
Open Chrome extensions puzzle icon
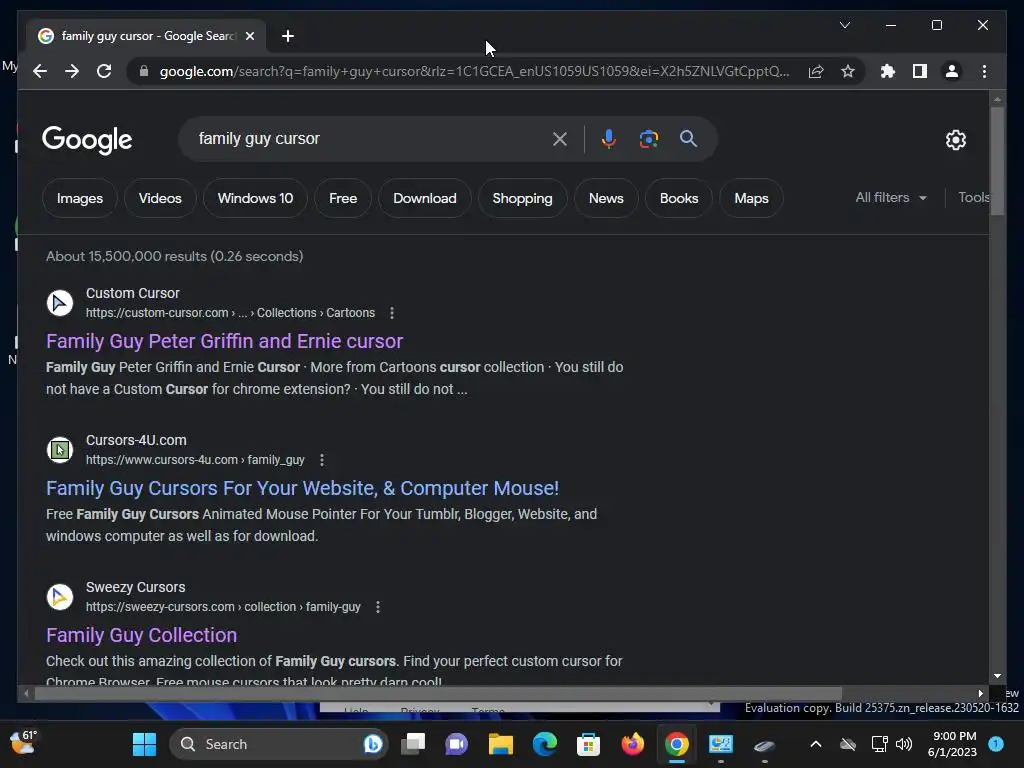click(x=888, y=71)
